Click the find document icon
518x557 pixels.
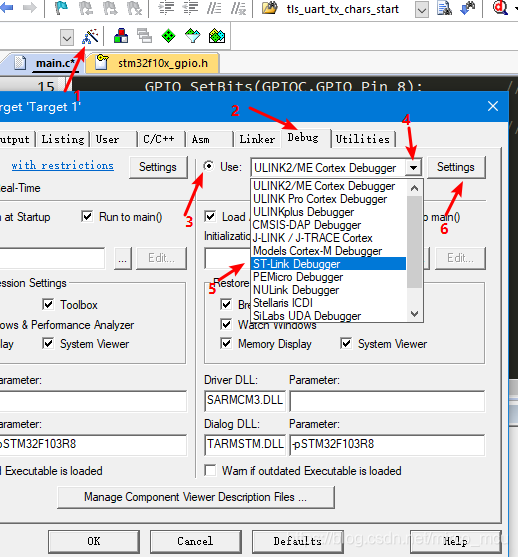[x=444, y=8]
